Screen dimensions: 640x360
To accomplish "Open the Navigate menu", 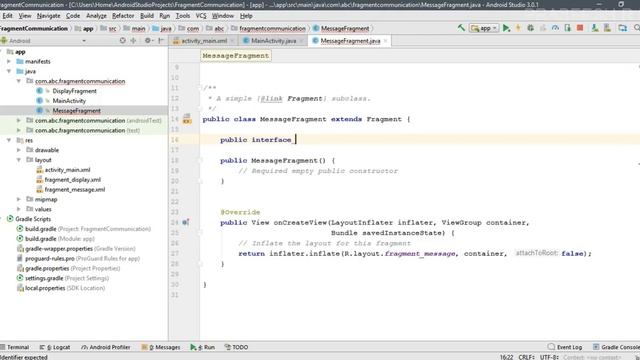I will point(48,16).
